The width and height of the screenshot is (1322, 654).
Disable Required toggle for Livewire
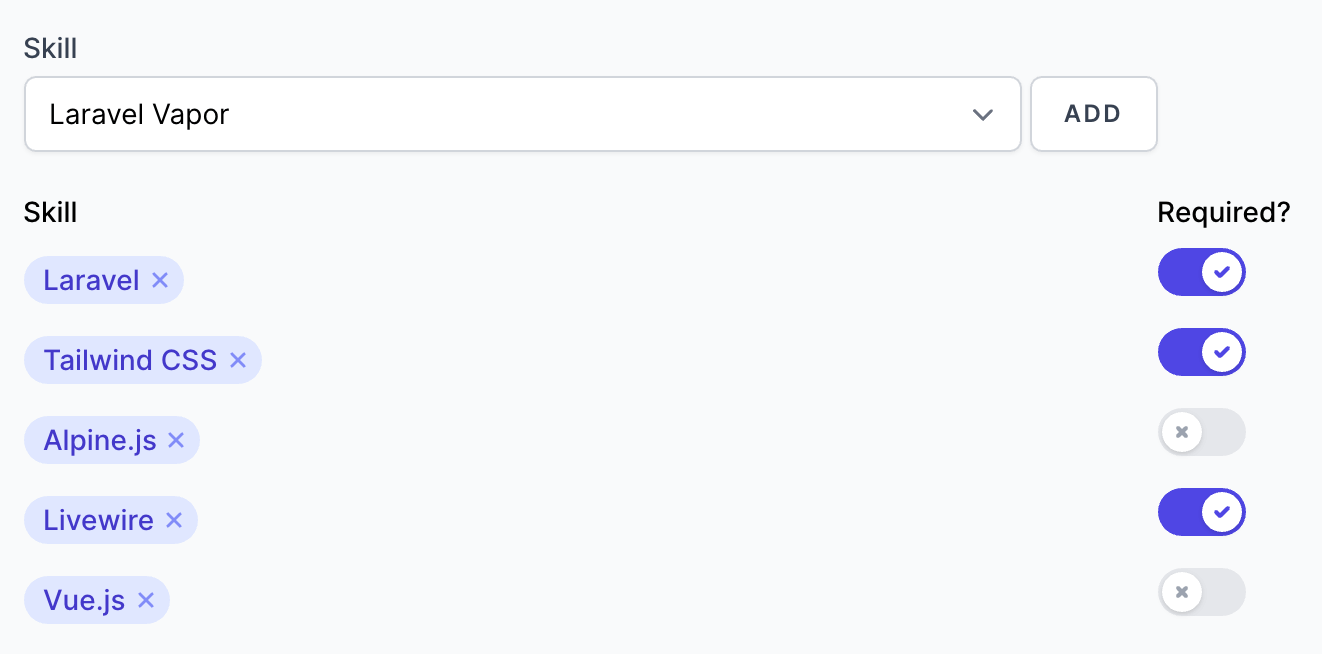pos(1202,512)
